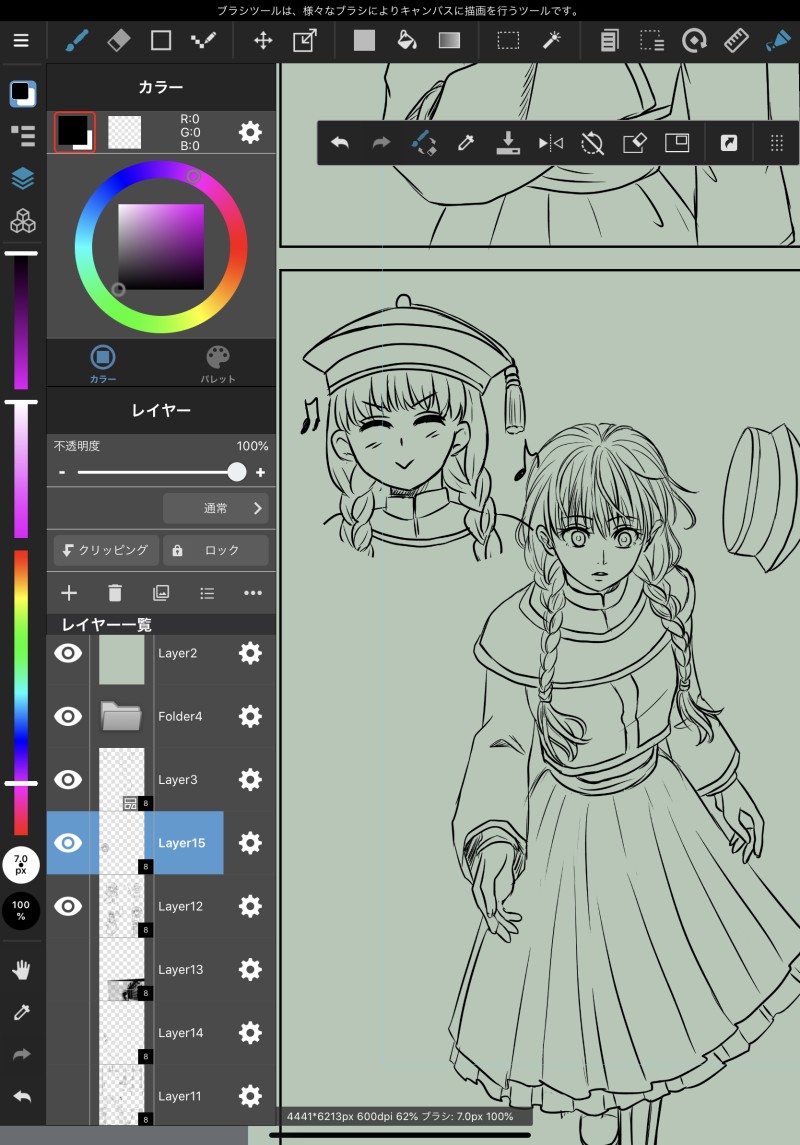This screenshot has height=1145, width=800.
Task: Click the clear layer icon in floating bar
Action: pos(634,142)
